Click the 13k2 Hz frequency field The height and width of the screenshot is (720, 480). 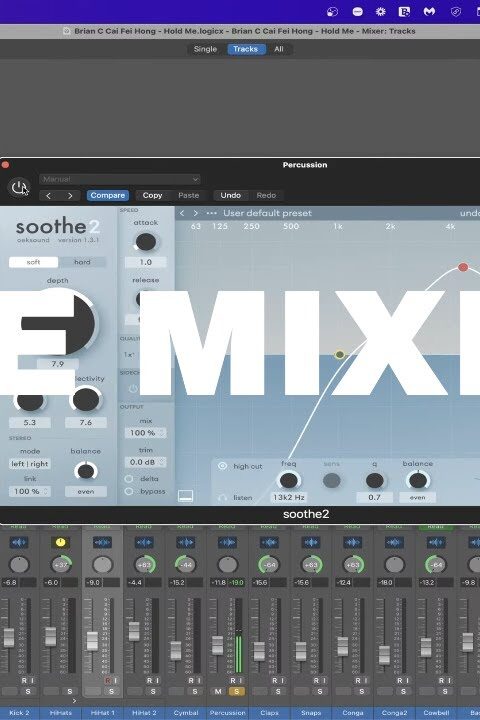coord(288,497)
